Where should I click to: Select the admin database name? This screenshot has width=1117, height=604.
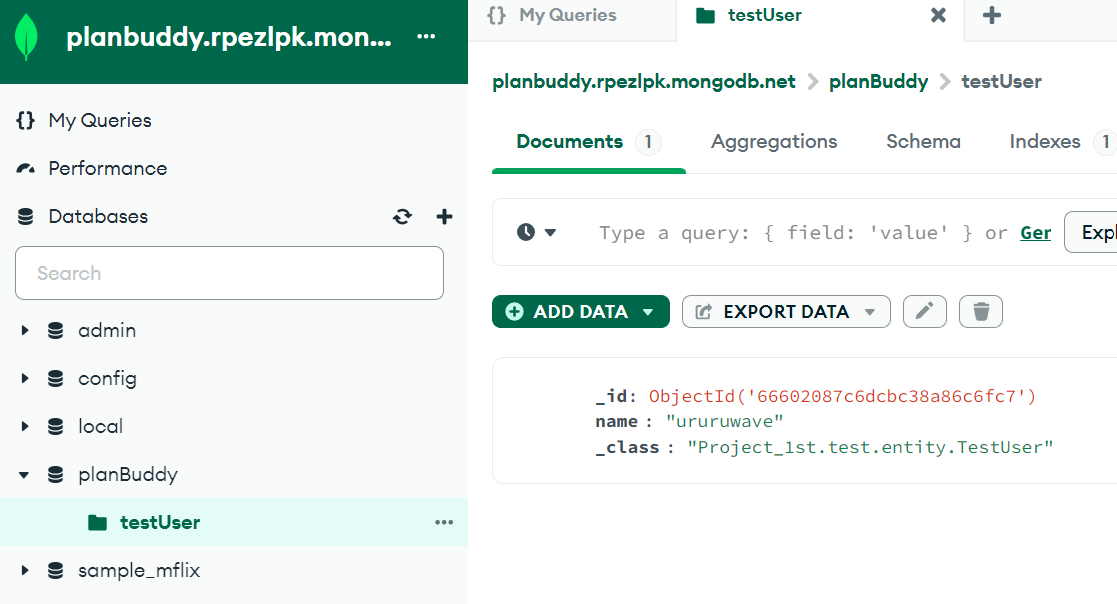tap(107, 330)
